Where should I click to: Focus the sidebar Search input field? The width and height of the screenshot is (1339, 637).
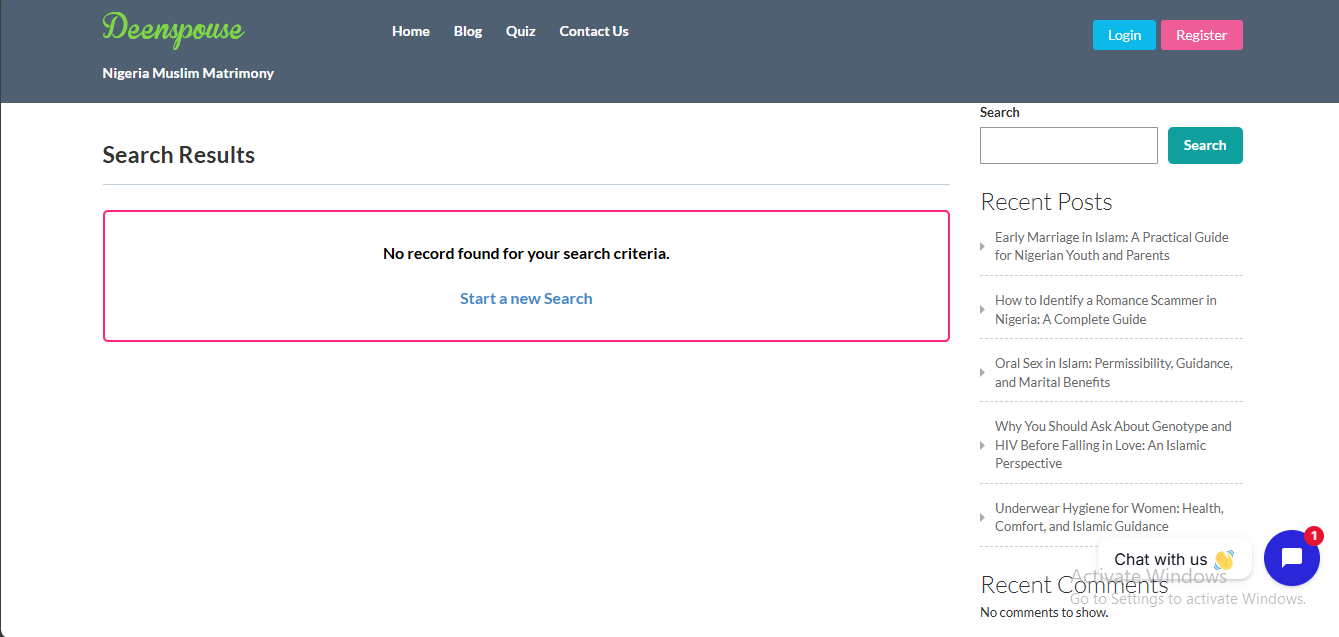1068,145
